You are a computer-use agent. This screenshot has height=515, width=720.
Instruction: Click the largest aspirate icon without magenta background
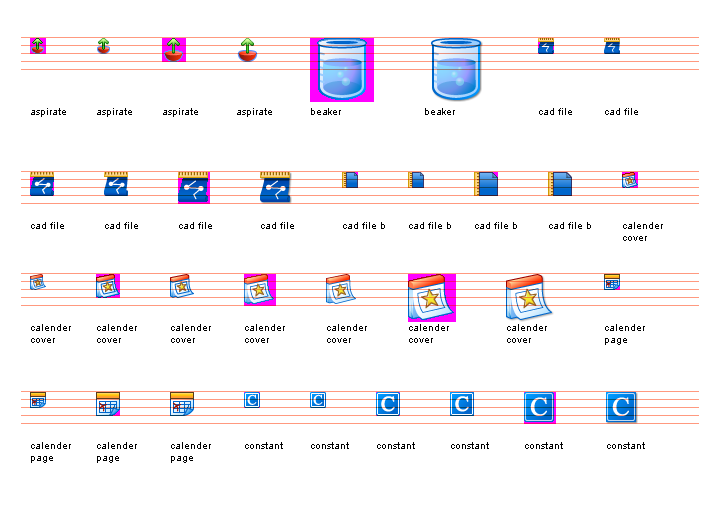pyautogui.click(x=248, y=50)
